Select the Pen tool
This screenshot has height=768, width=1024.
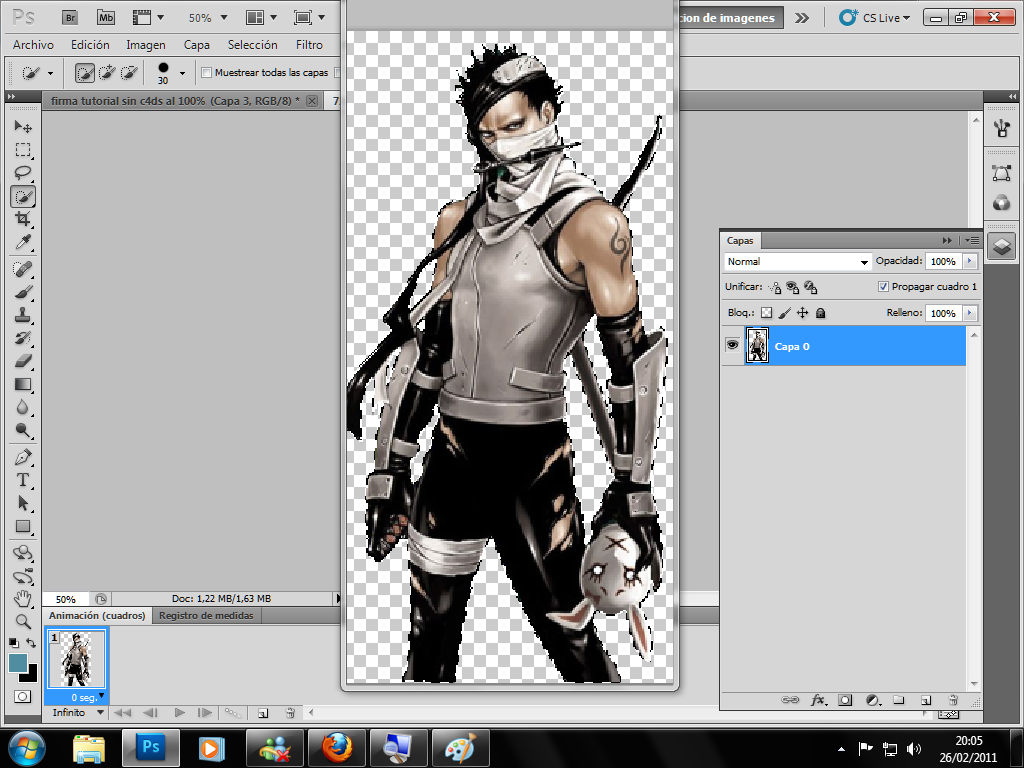click(x=23, y=456)
